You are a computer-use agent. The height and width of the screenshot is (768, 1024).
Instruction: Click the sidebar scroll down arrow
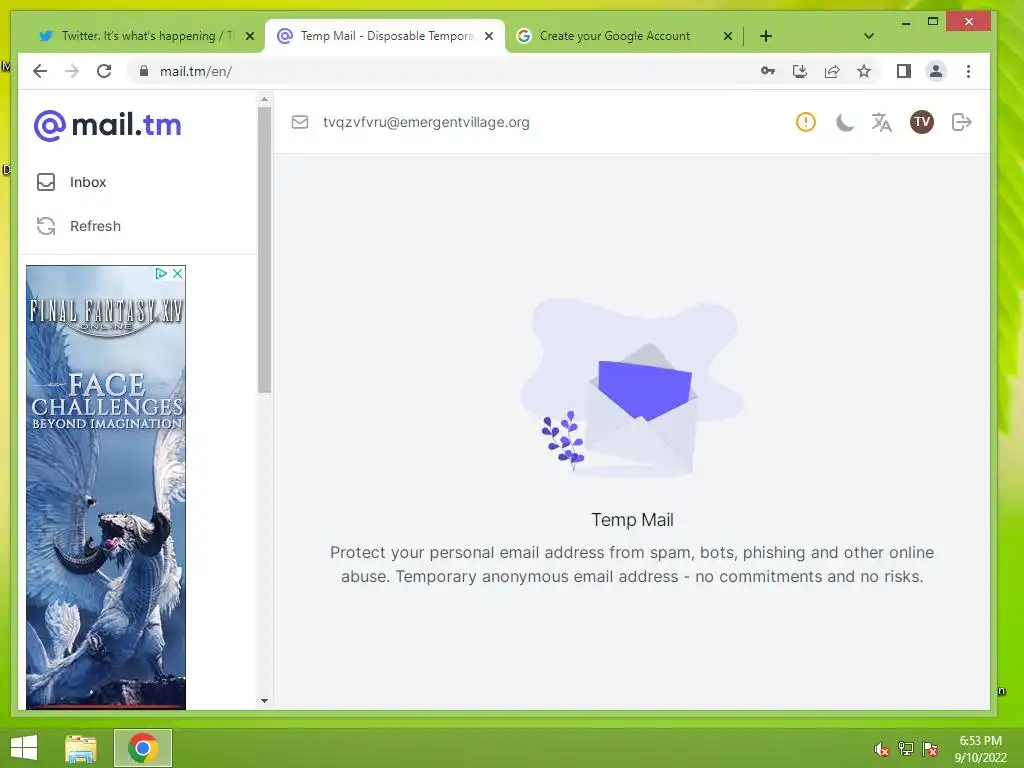pyautogui.click(x=264, y=701)
